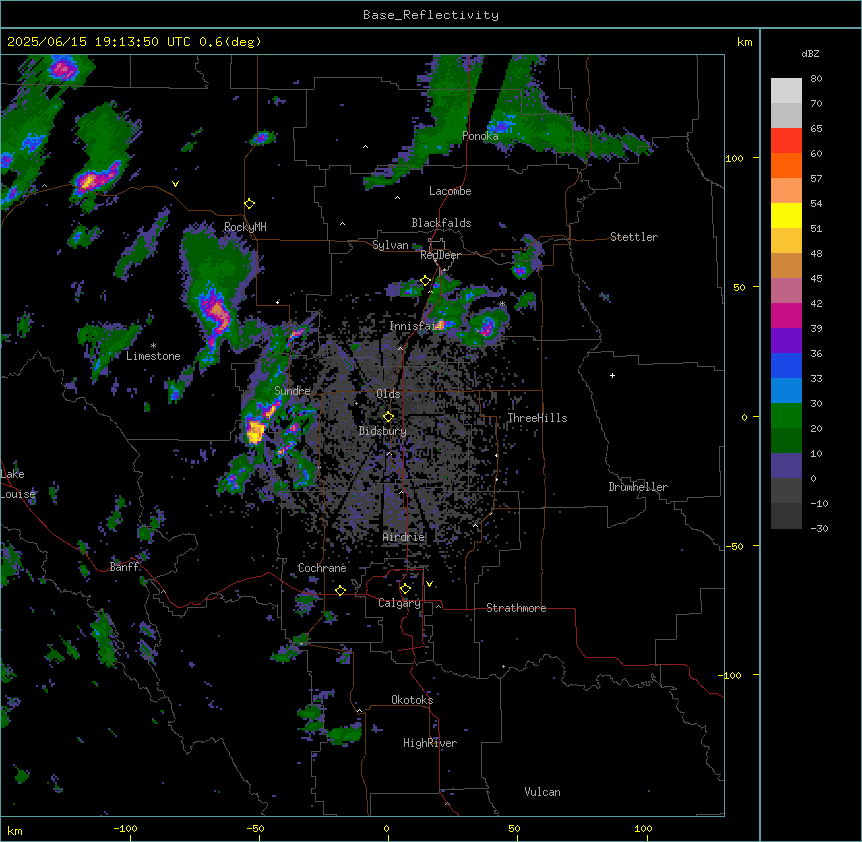Image resolution: width=862 pixels, height=842 pixels.
Task: Click the 50 tick label on the horizontal axis
Action: pos(514,828)
